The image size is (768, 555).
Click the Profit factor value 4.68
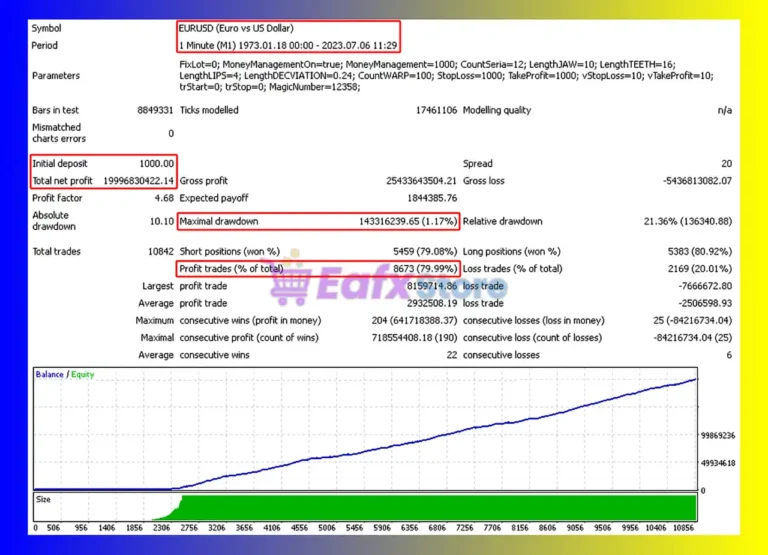[x=164, y=198]
